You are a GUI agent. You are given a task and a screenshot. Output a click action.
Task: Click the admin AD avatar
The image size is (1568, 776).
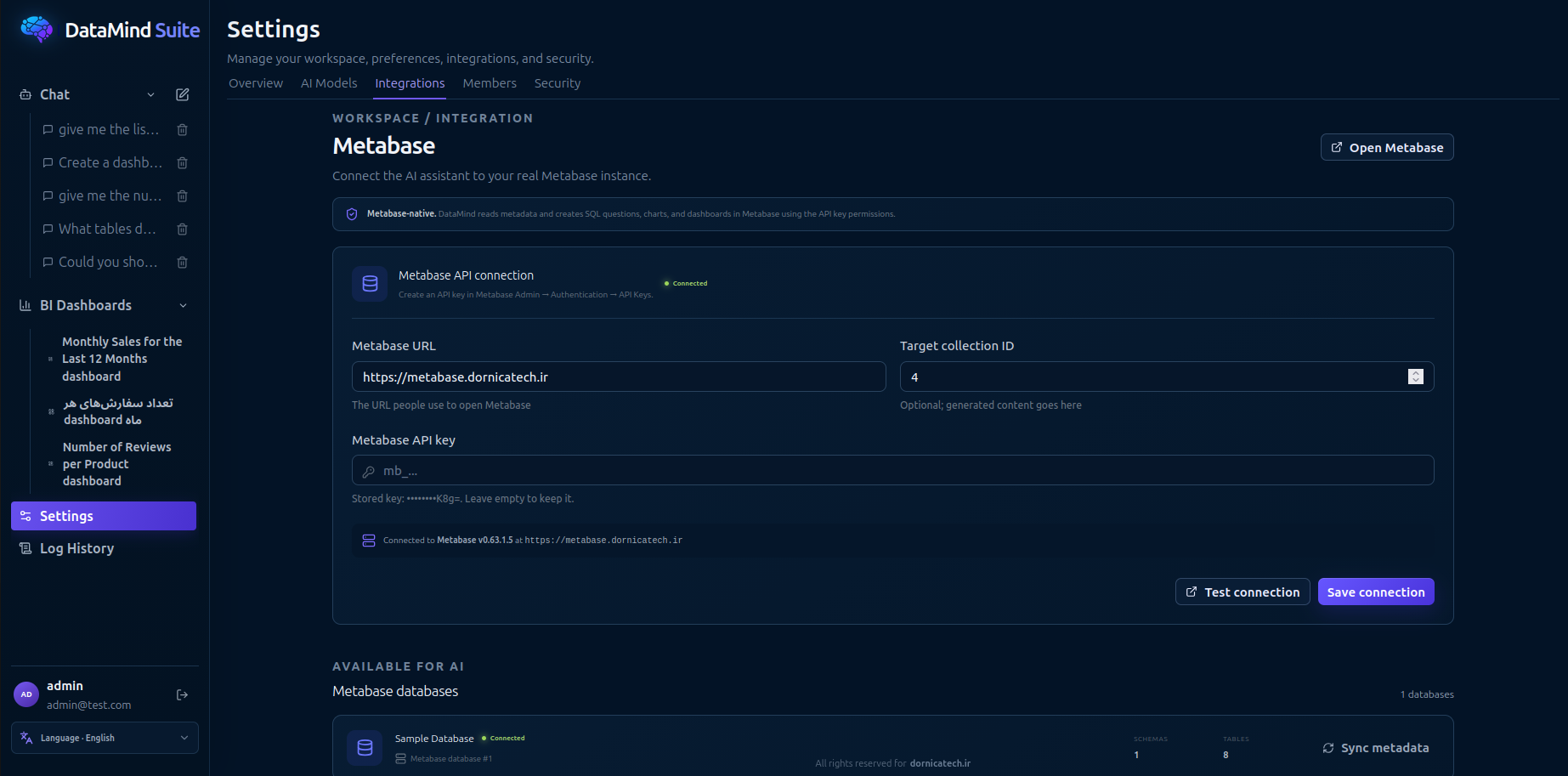pos(26,694)
